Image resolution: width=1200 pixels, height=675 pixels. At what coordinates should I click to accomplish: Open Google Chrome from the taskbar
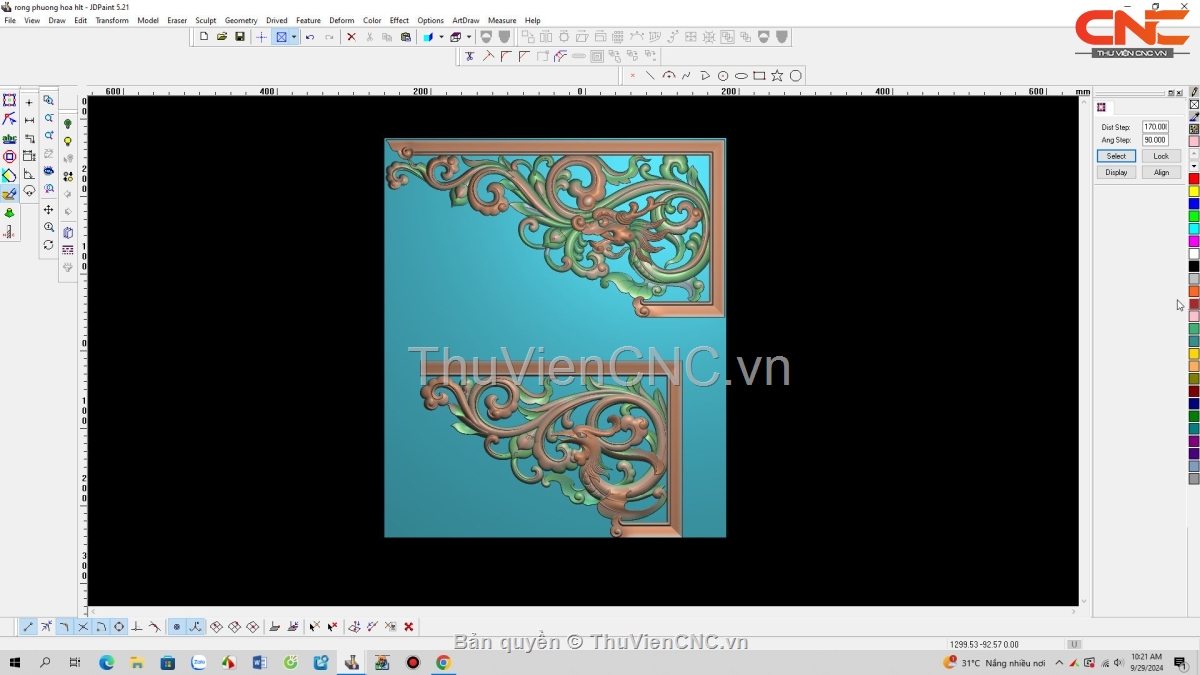443,663
